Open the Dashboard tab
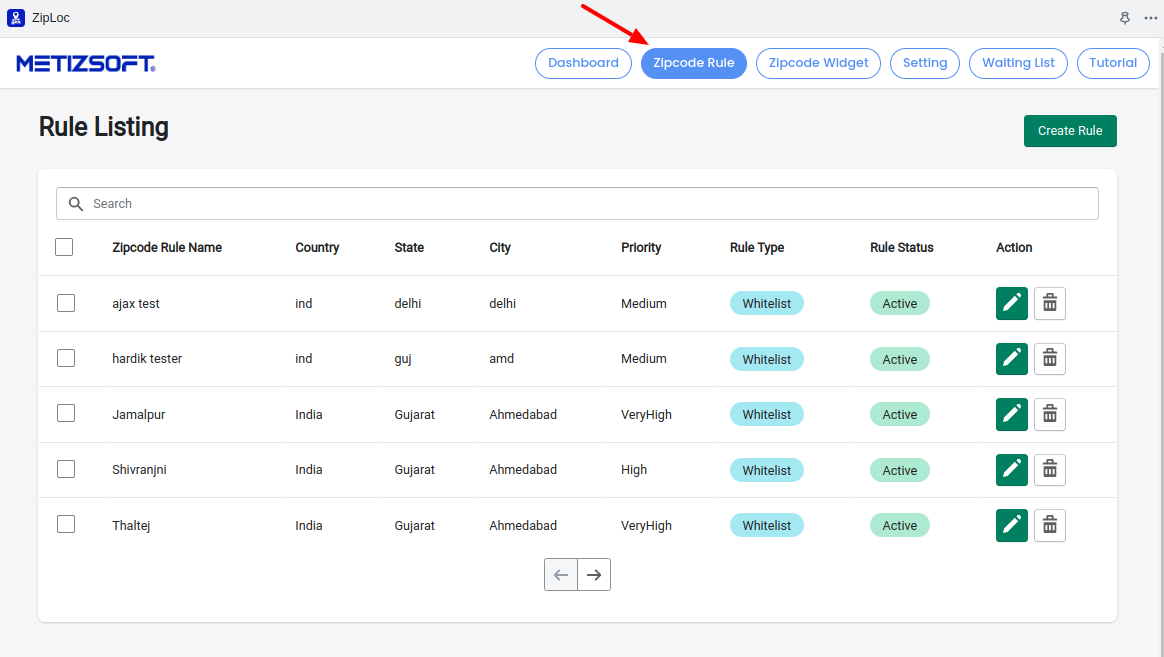Screen dimensions: 1164x657 point(583,63)
